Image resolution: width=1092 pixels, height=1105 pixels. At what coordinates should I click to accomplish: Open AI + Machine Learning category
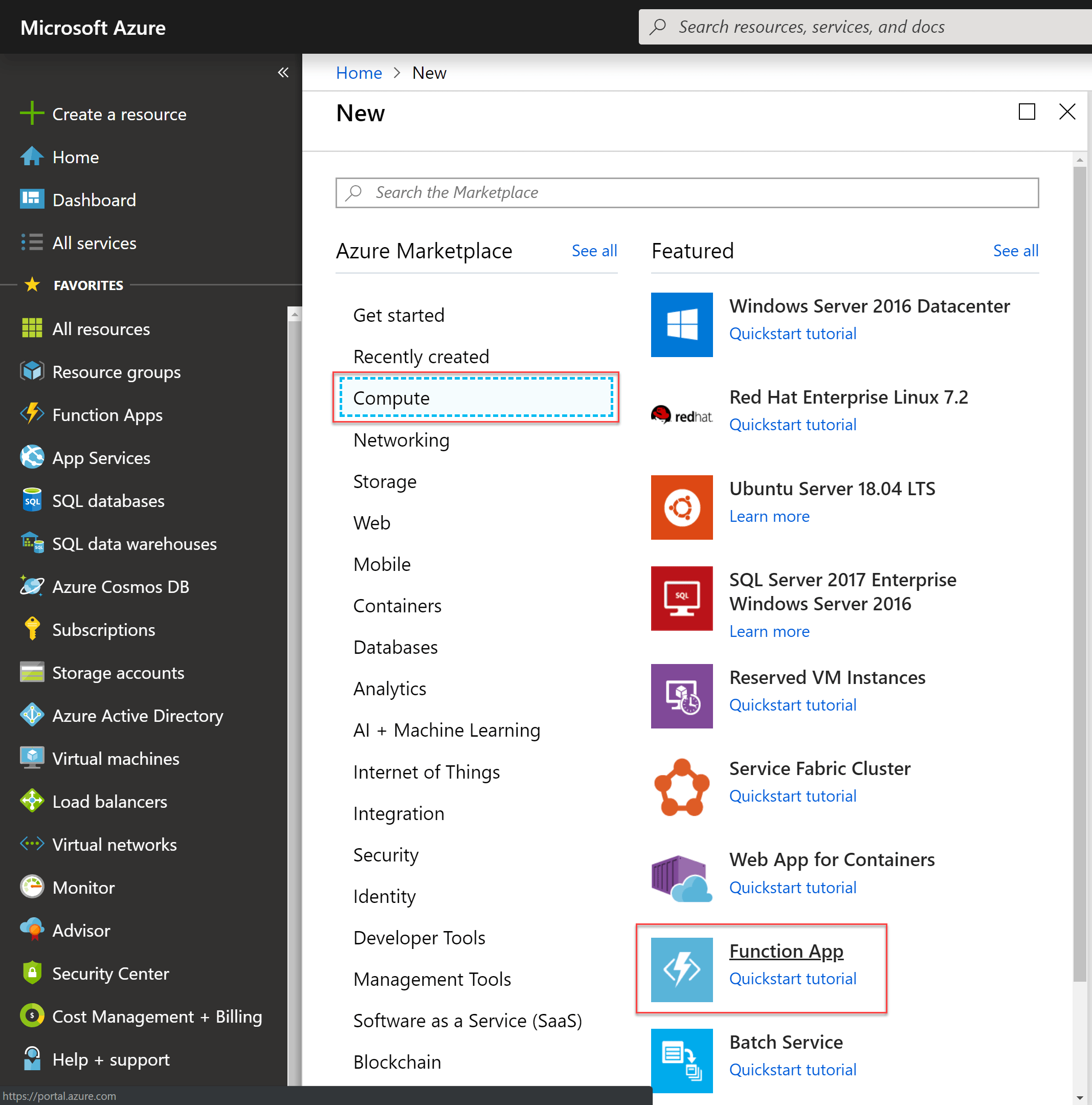[x=447, y=730]
